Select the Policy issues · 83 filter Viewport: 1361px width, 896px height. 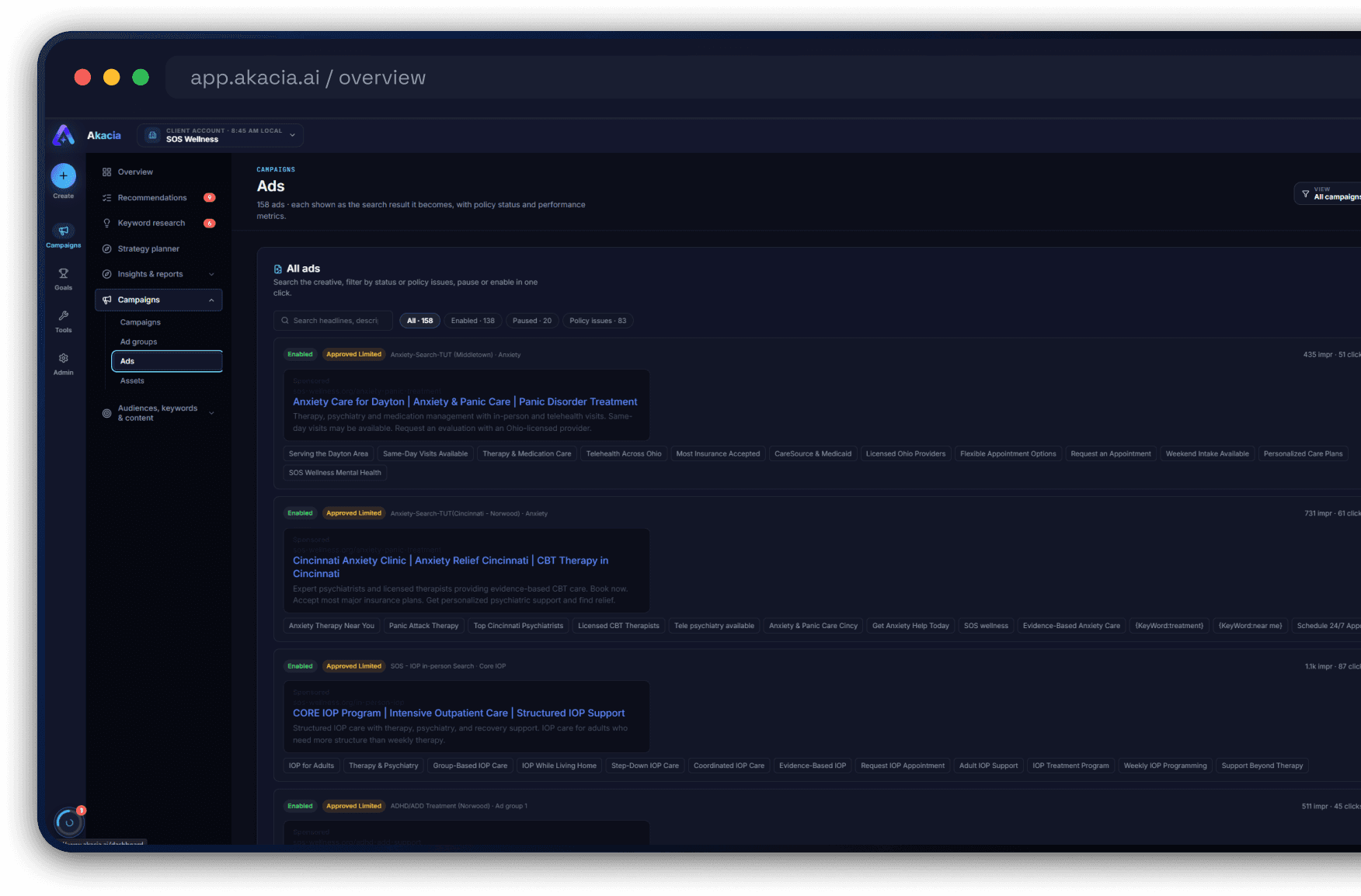[598, 321]
